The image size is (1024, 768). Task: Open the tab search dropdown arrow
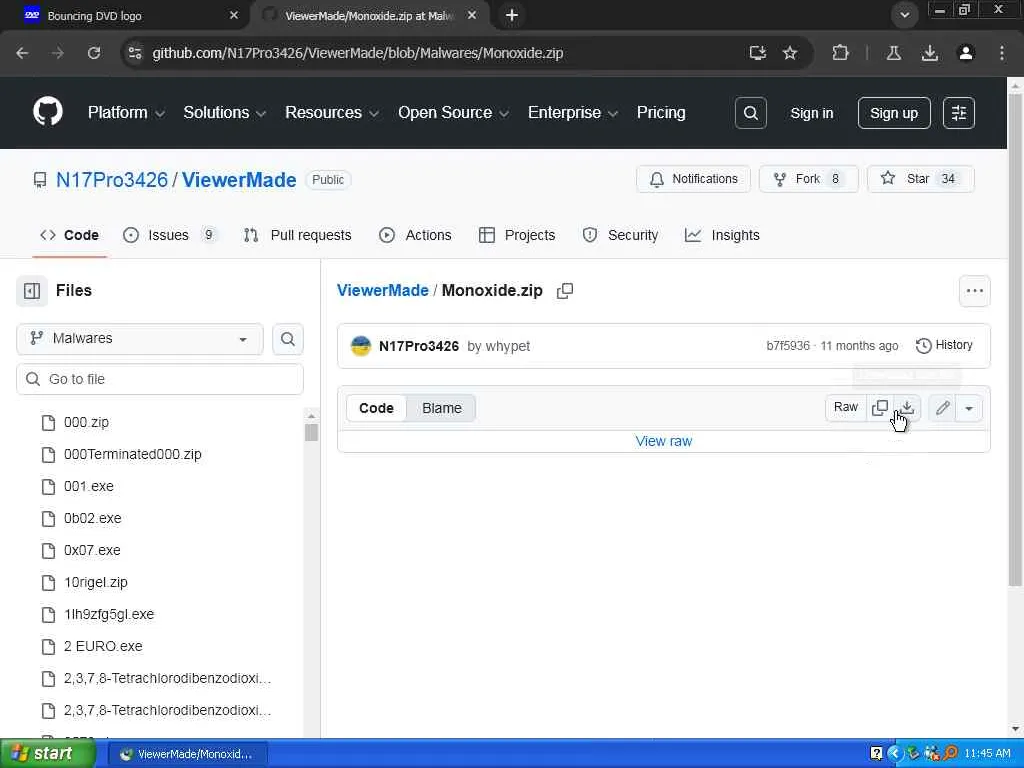coord(904,15)
